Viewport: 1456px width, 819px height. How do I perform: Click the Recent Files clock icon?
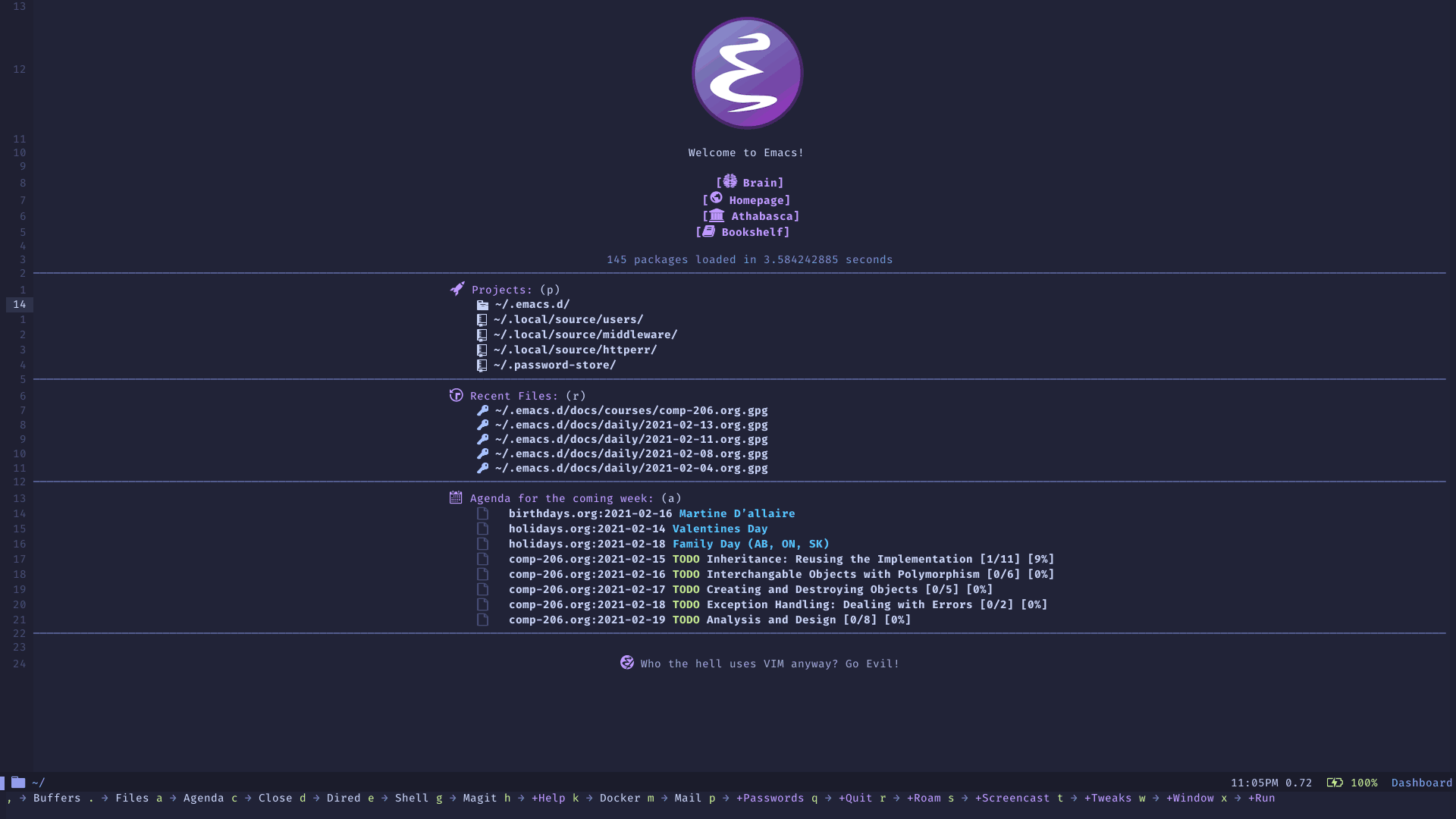pos(456,395)
